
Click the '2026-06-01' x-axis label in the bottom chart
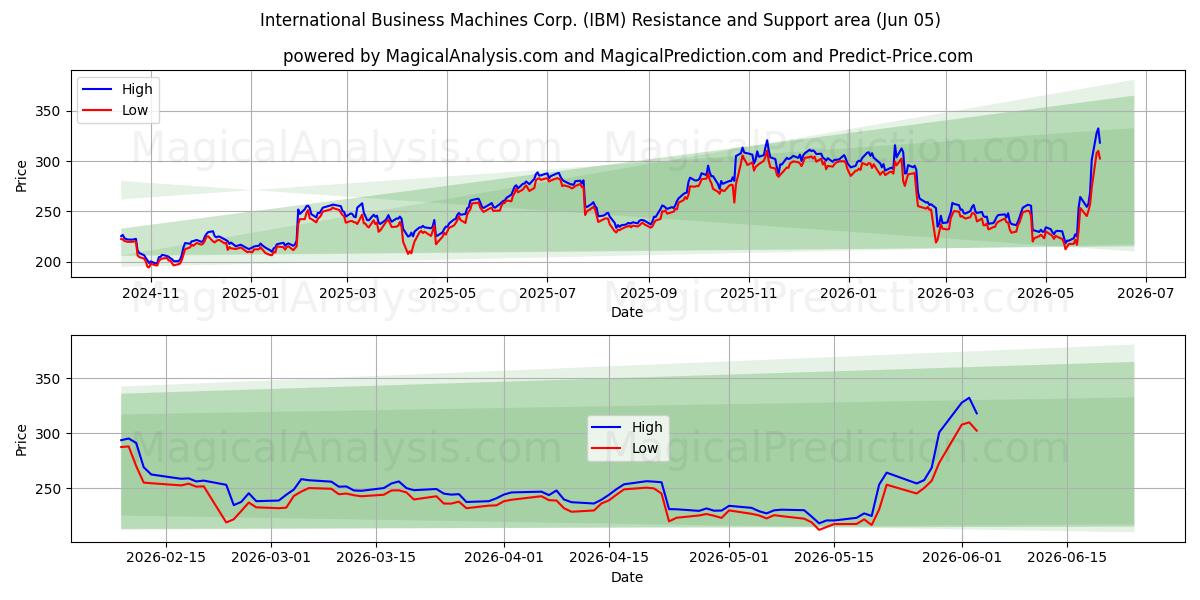coord(960,559)
